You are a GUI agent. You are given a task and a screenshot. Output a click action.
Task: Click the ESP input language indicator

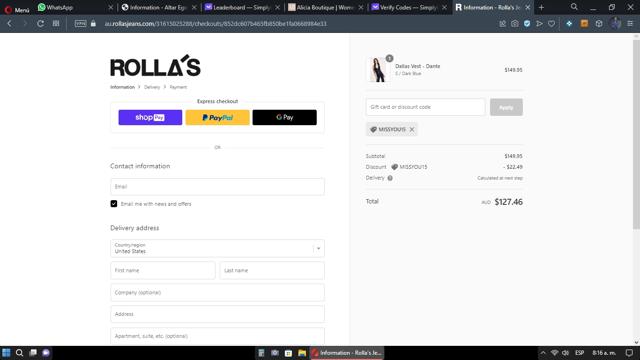(x=579, y=353)
